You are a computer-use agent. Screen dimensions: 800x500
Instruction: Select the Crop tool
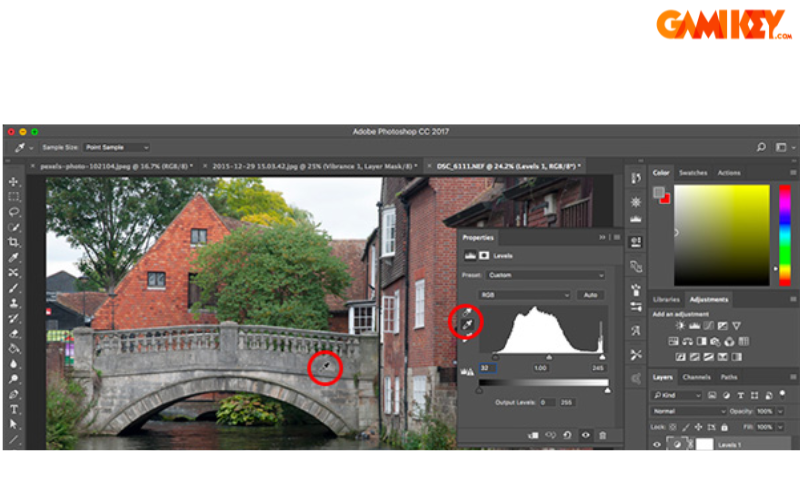click(x=14, y=242)
